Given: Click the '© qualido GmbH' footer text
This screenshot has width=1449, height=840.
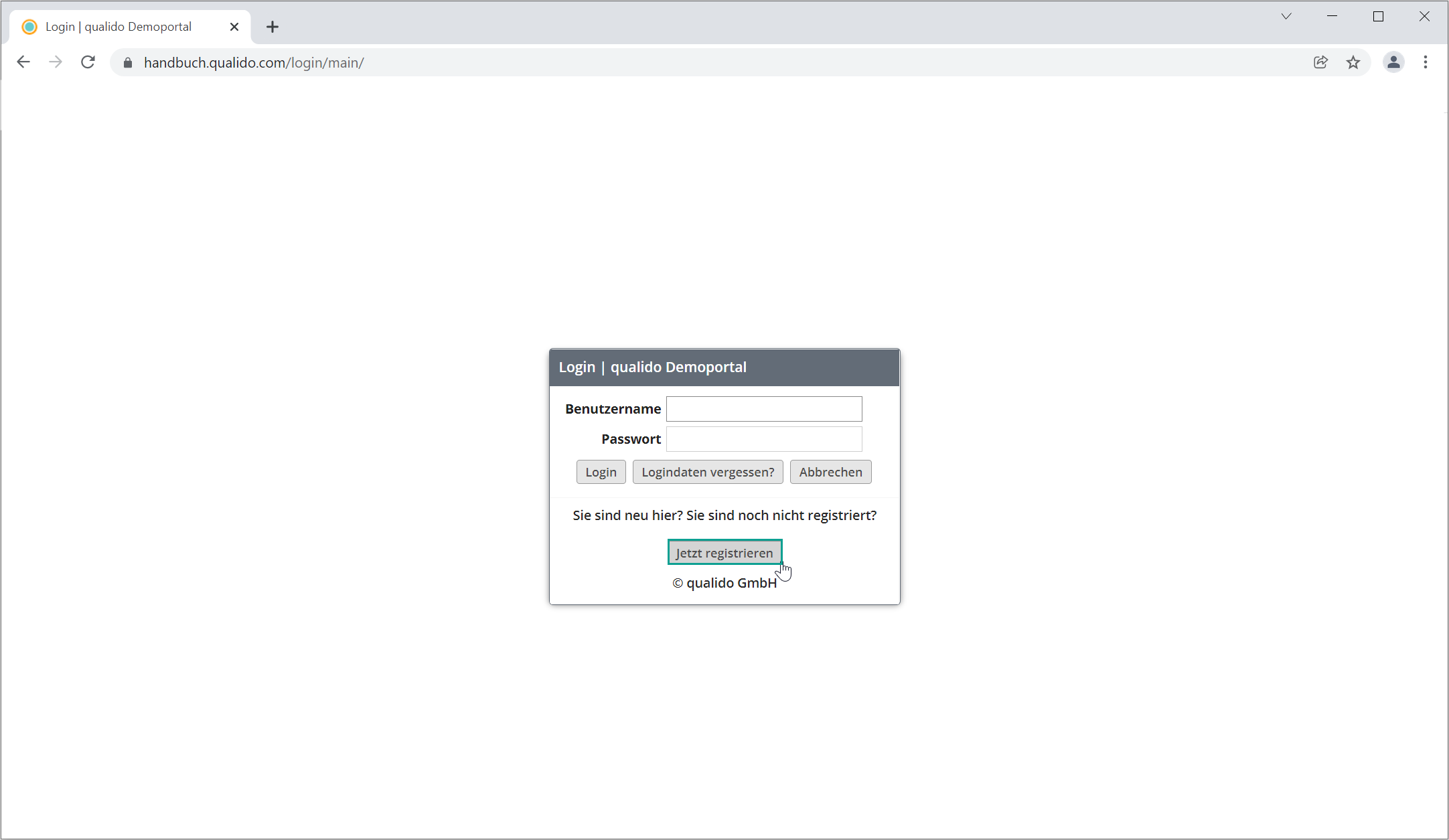Looking at the screenshot, I should pos(724,583).
